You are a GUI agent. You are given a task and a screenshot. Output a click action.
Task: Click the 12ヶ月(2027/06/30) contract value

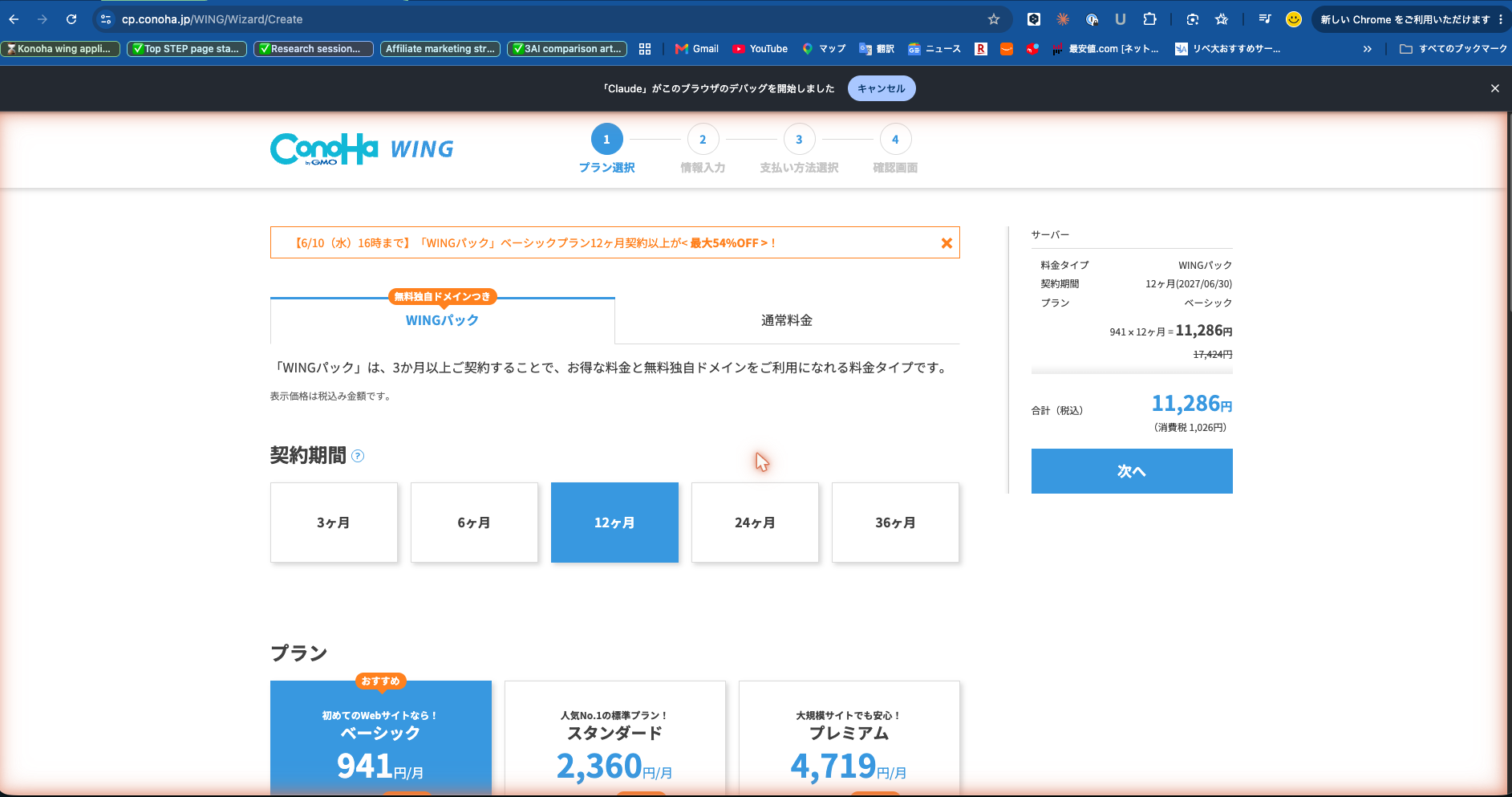tap(1189, 284)
